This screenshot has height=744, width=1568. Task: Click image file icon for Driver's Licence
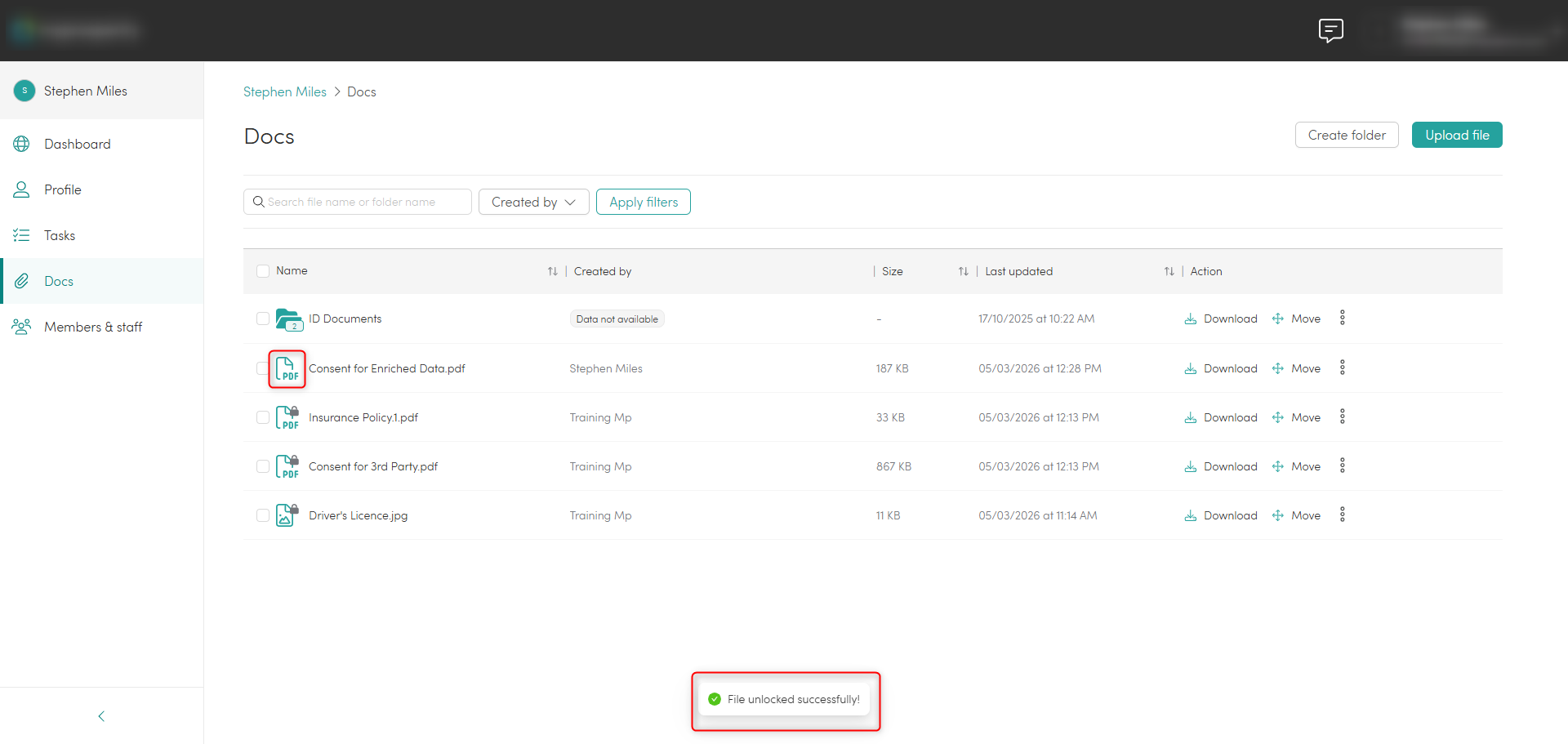click(287, 515)
